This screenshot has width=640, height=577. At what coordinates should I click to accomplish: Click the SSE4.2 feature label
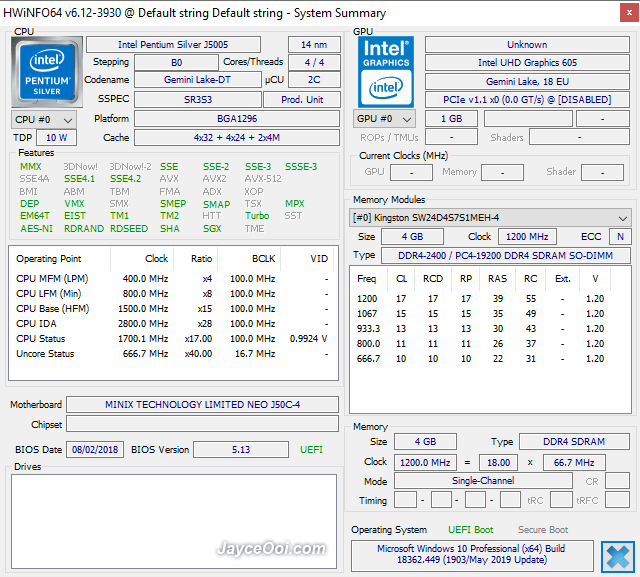tap(125, 179)
